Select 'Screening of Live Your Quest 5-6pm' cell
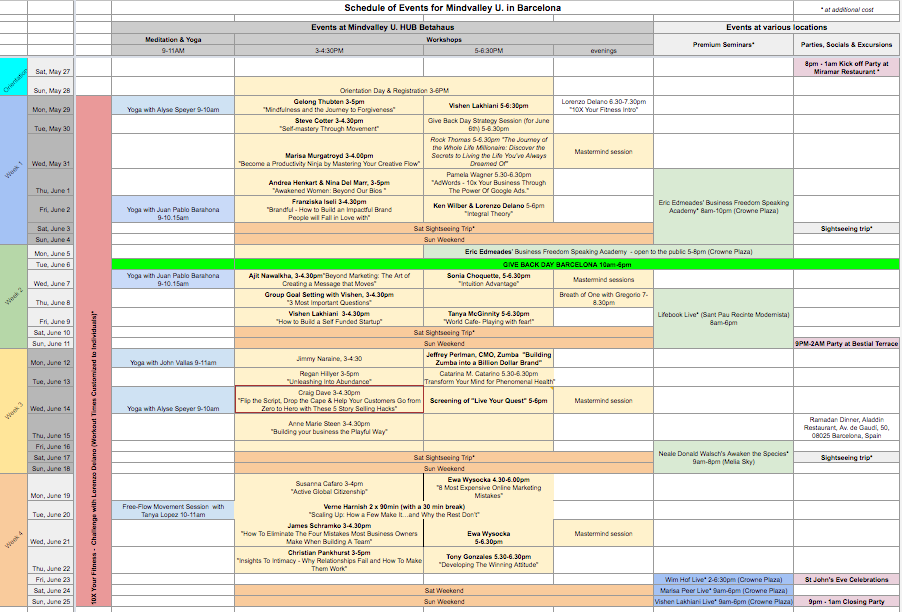Viewport: 902px width, 612px height. tap(488, 400)
